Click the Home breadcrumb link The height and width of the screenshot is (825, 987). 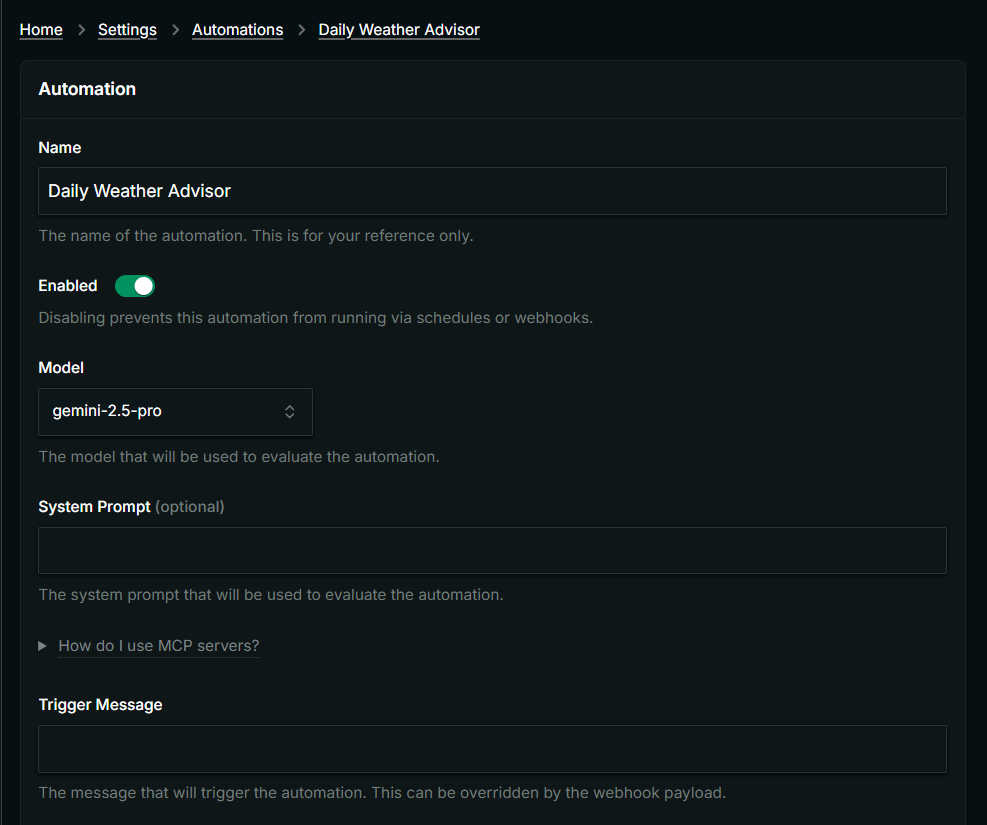[41, 30]
